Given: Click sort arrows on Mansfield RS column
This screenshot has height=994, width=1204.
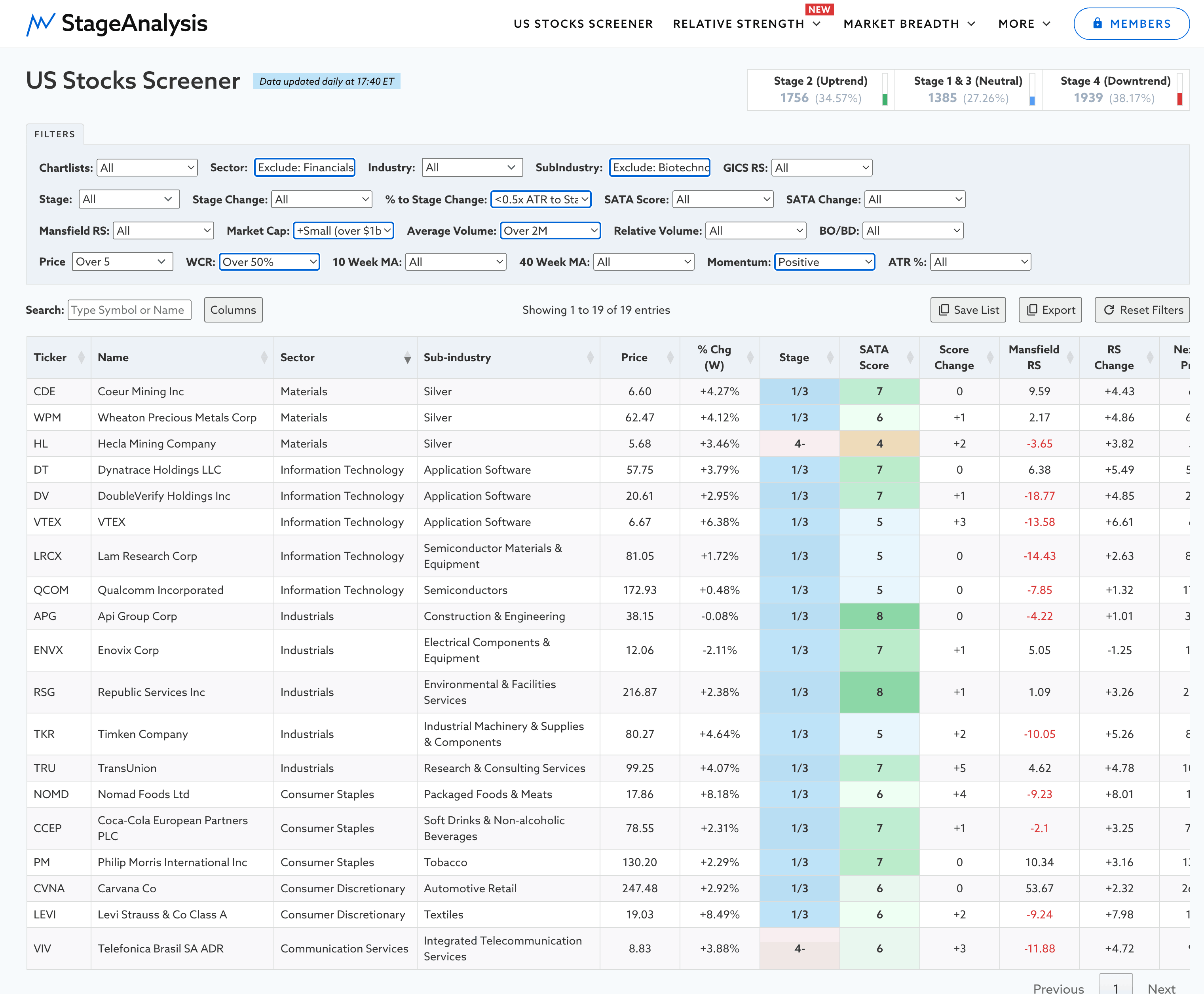Looking at the screenshot, I should [1070, 357].
